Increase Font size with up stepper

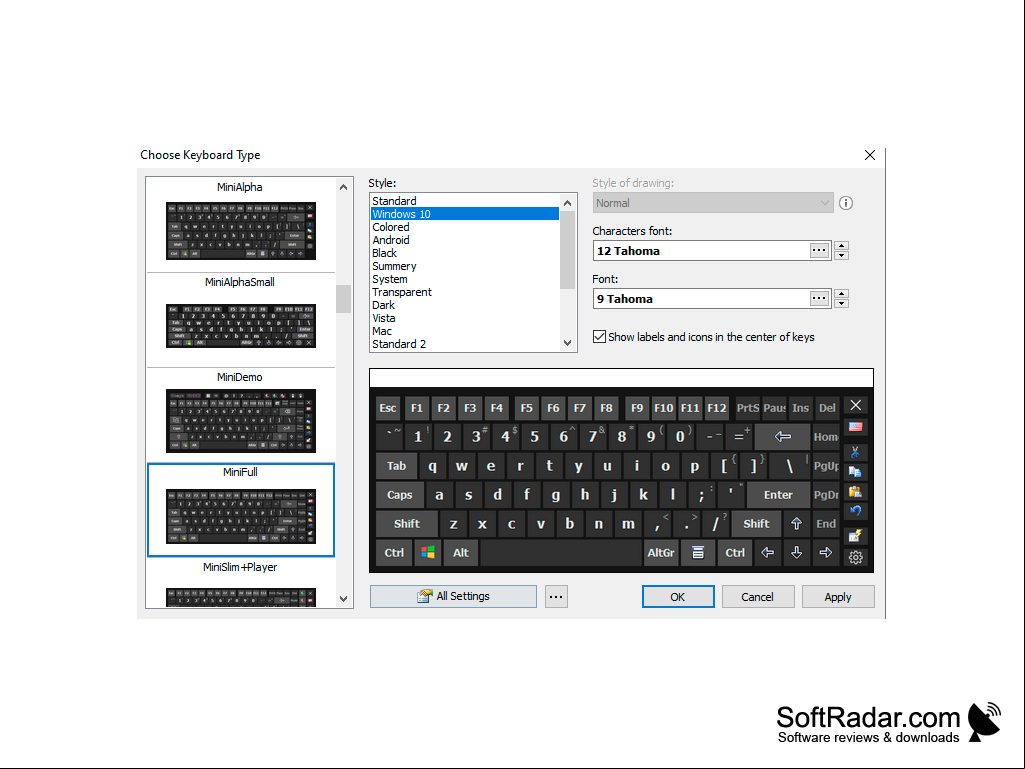(x=842, y=294)
